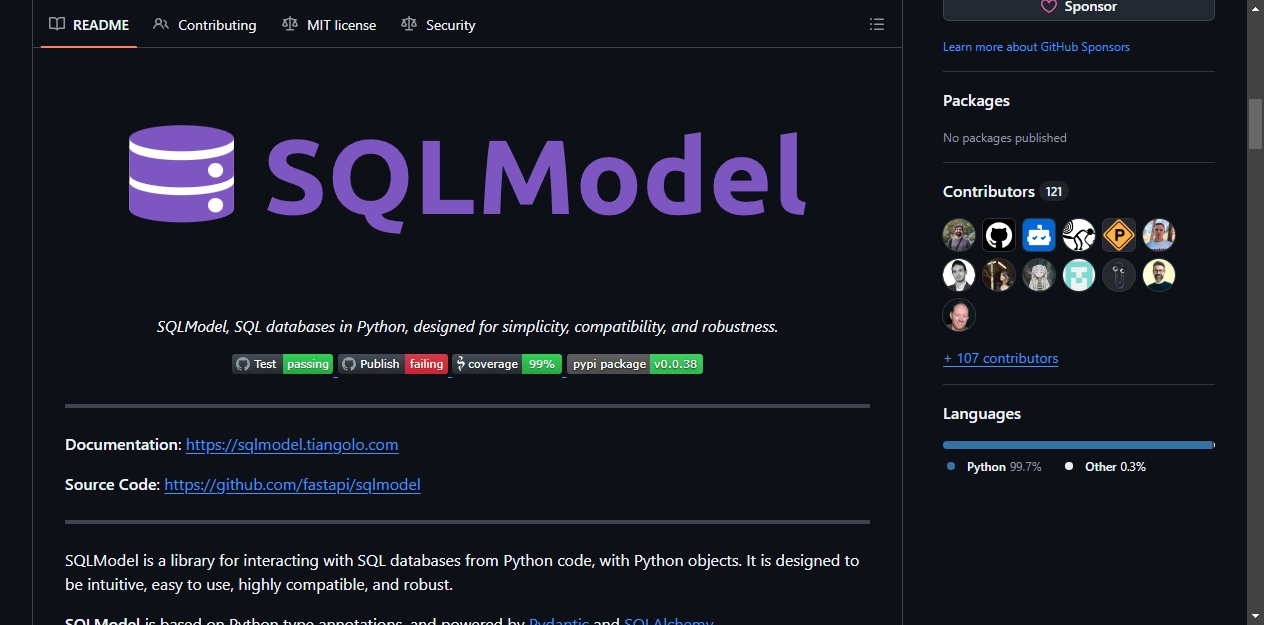The height and width of the screenshot is (625, 1264).
Task: Open the GitHub octocat contributor avatar
Action: click(999, 235)
